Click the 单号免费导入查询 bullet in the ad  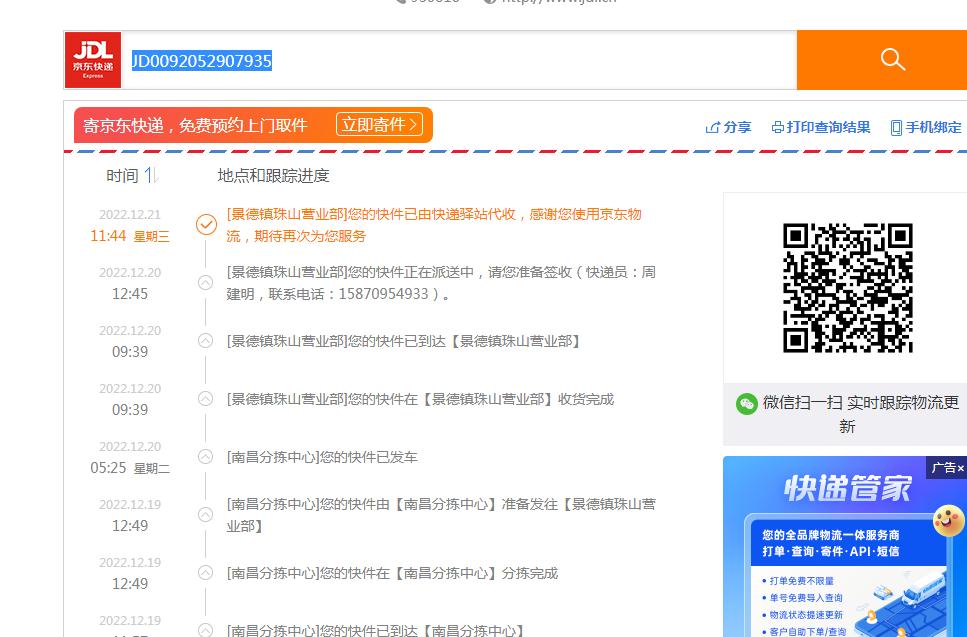[x=805, y=598]
